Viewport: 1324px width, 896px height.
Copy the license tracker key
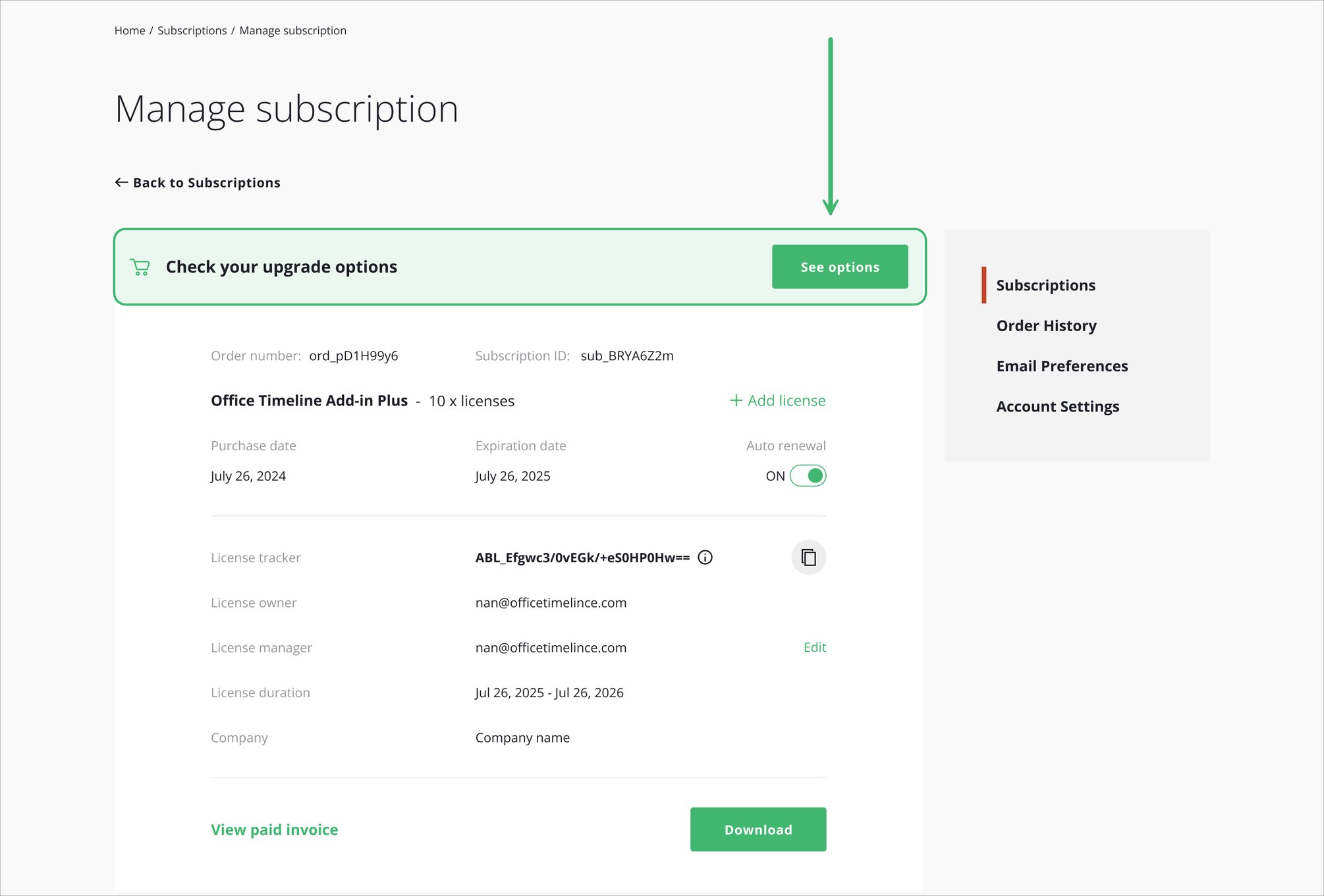pyautogui.click(x=808, y=558)
